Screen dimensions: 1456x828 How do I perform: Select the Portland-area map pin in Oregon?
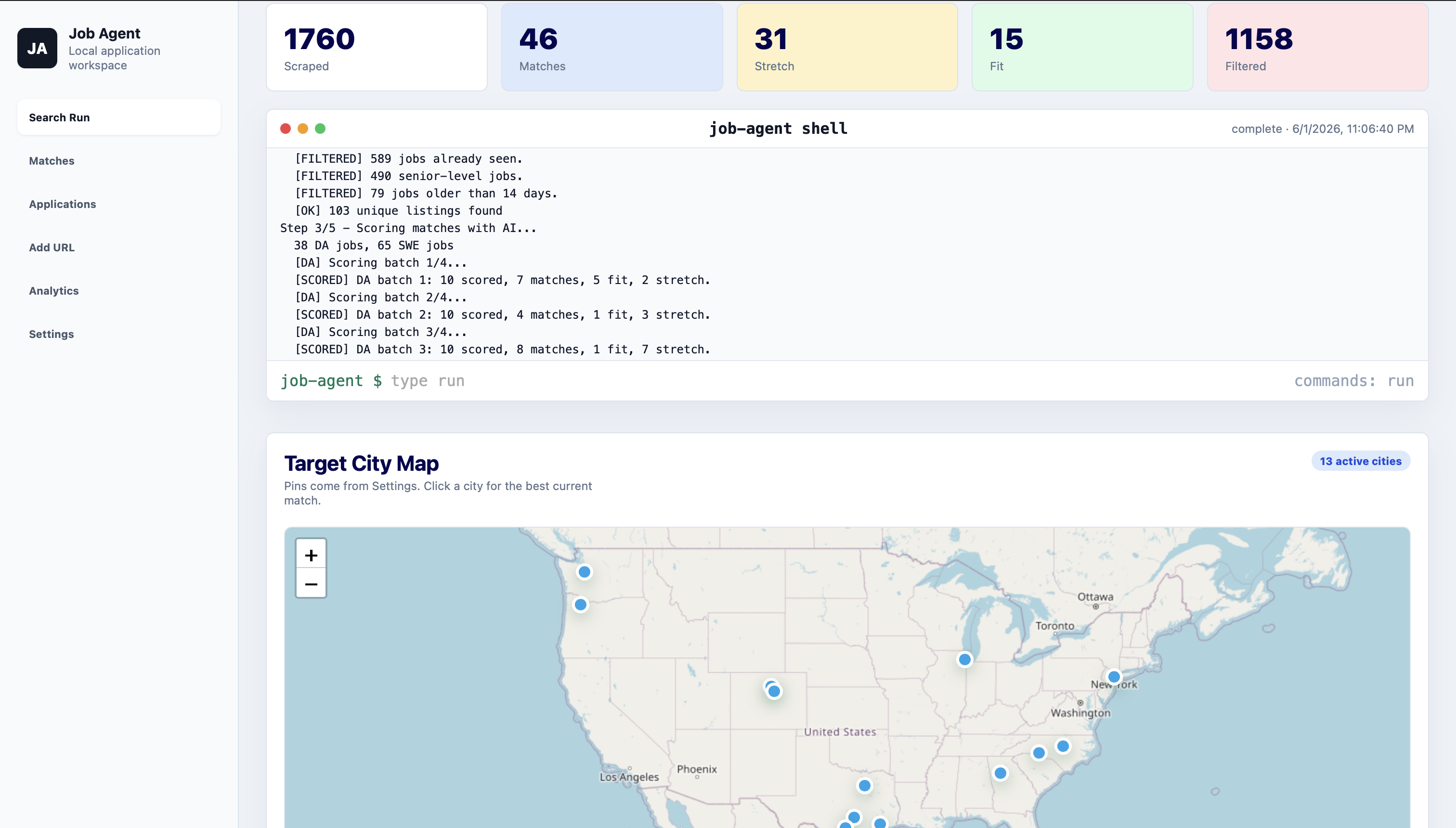pos(580,605)
